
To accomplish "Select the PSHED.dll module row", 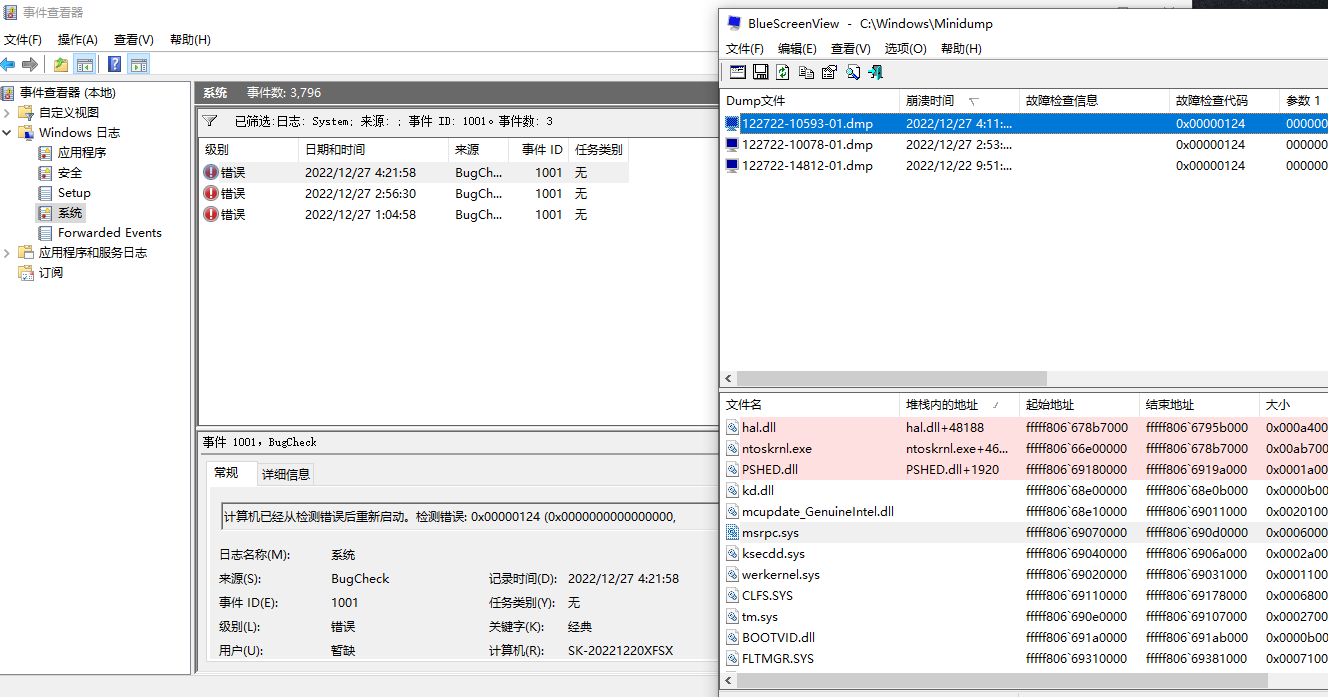I will pos(1024,469).
